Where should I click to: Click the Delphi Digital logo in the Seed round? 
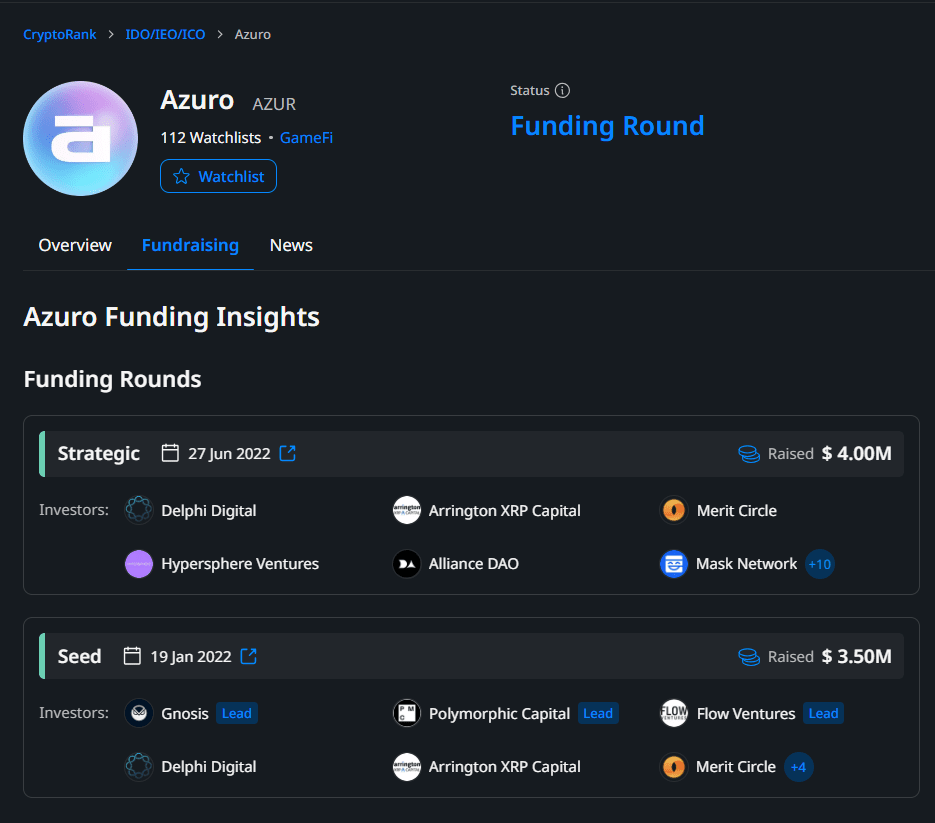(139, 766)
